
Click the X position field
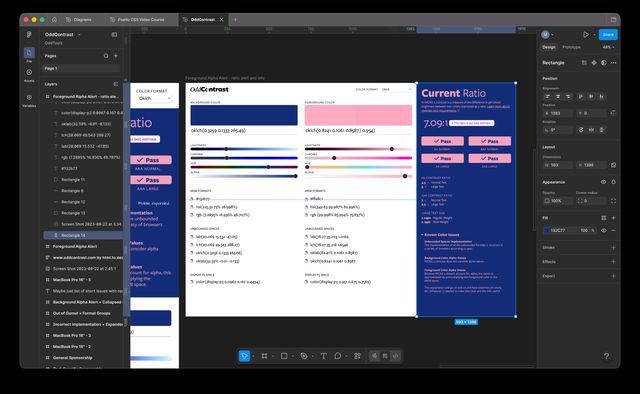(x=558, y=113)
